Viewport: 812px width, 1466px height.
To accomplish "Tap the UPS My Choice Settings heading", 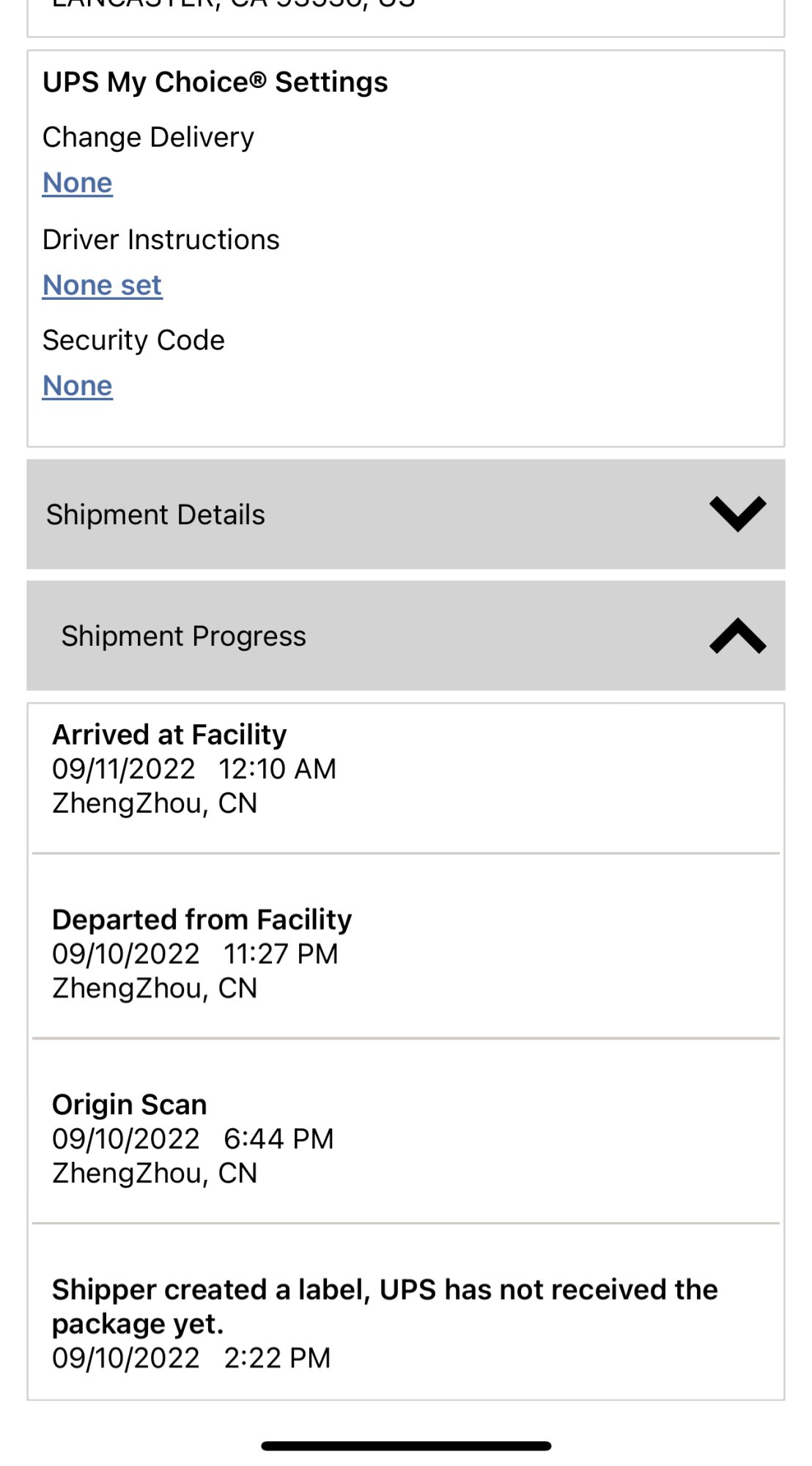I will (215, 82).
